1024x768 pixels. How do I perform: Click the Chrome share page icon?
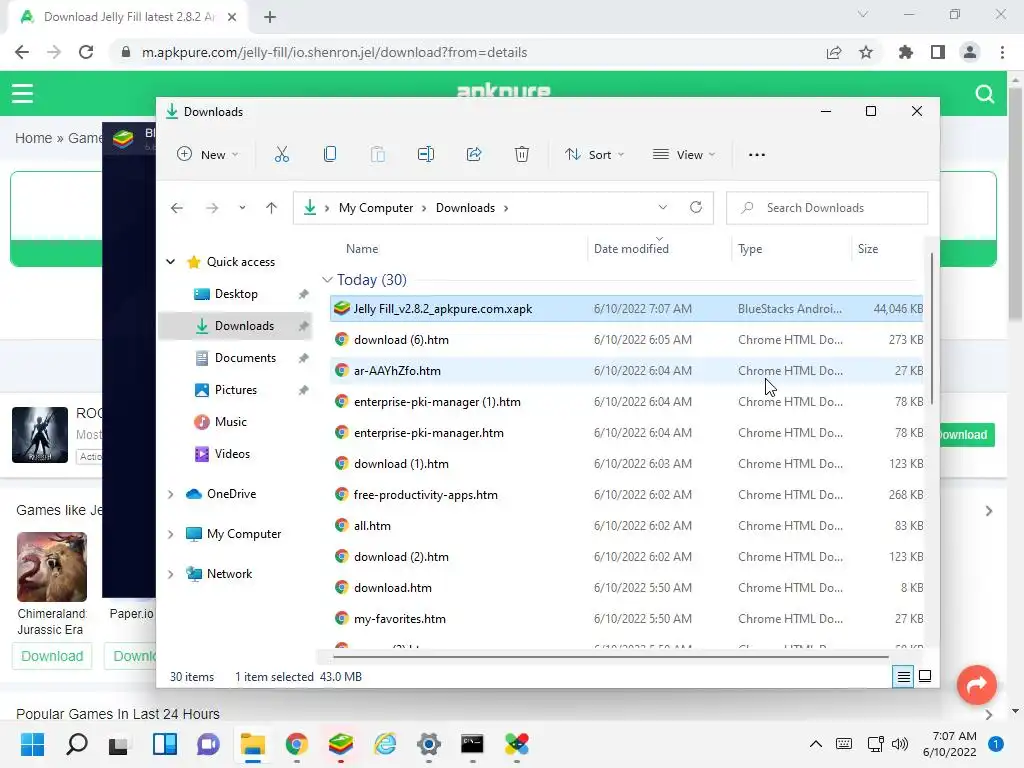[x=834, y=52]
